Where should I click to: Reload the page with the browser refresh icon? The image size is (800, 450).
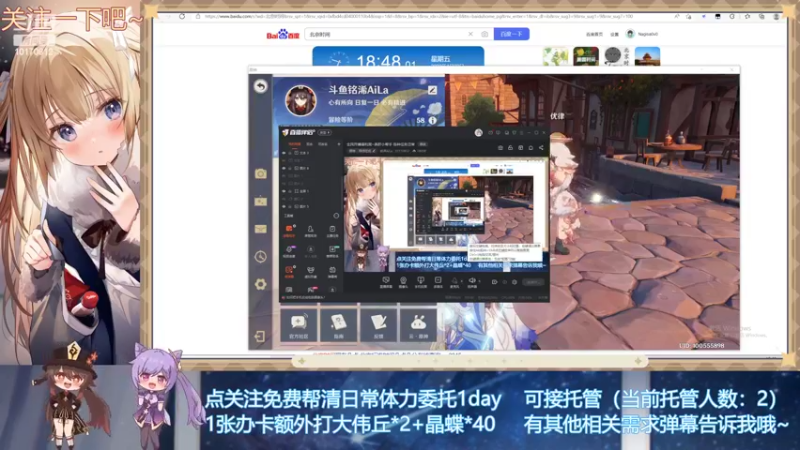[x=182, y=16]
